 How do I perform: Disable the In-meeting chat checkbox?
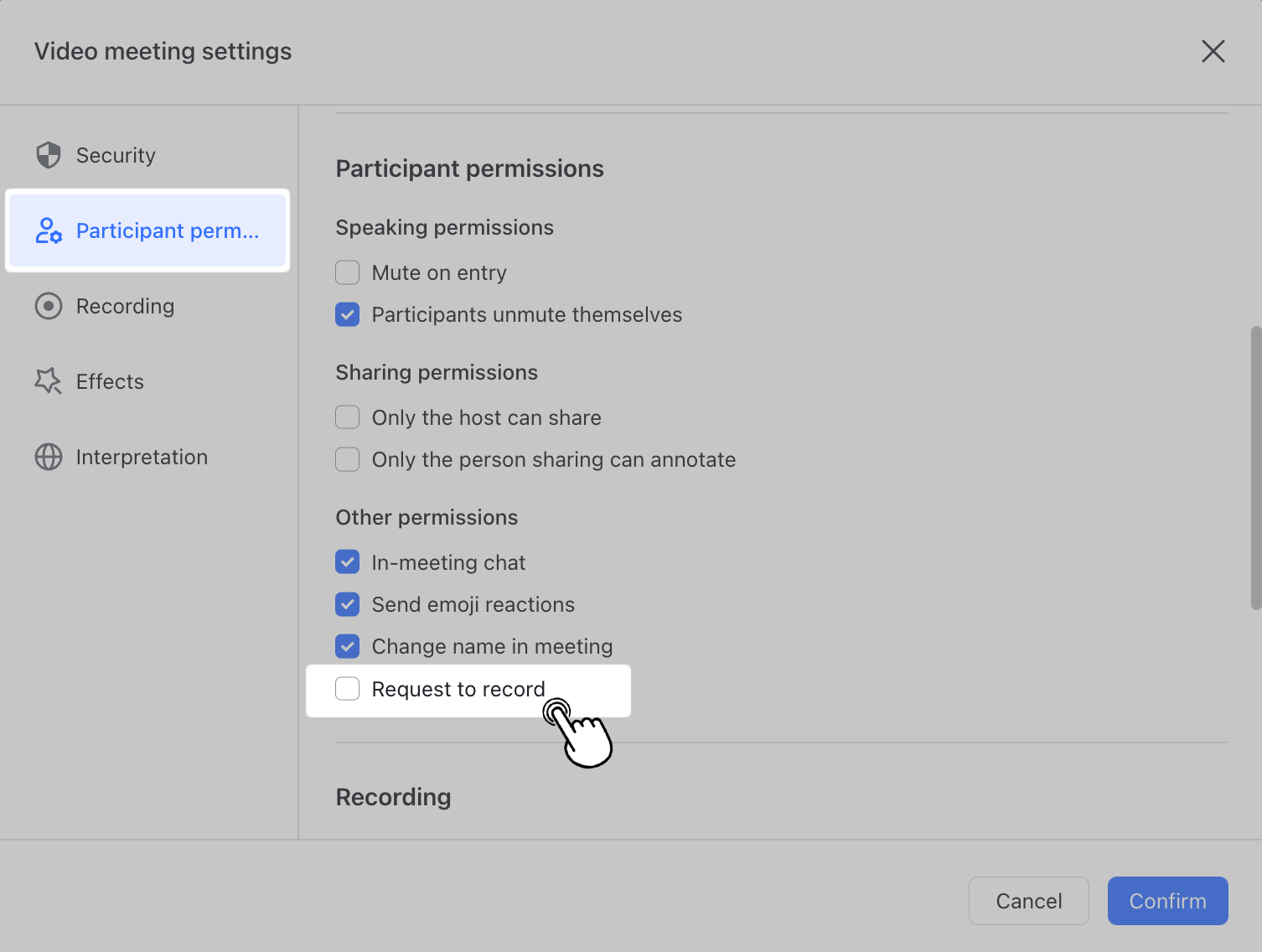click(x=348, y=562)
